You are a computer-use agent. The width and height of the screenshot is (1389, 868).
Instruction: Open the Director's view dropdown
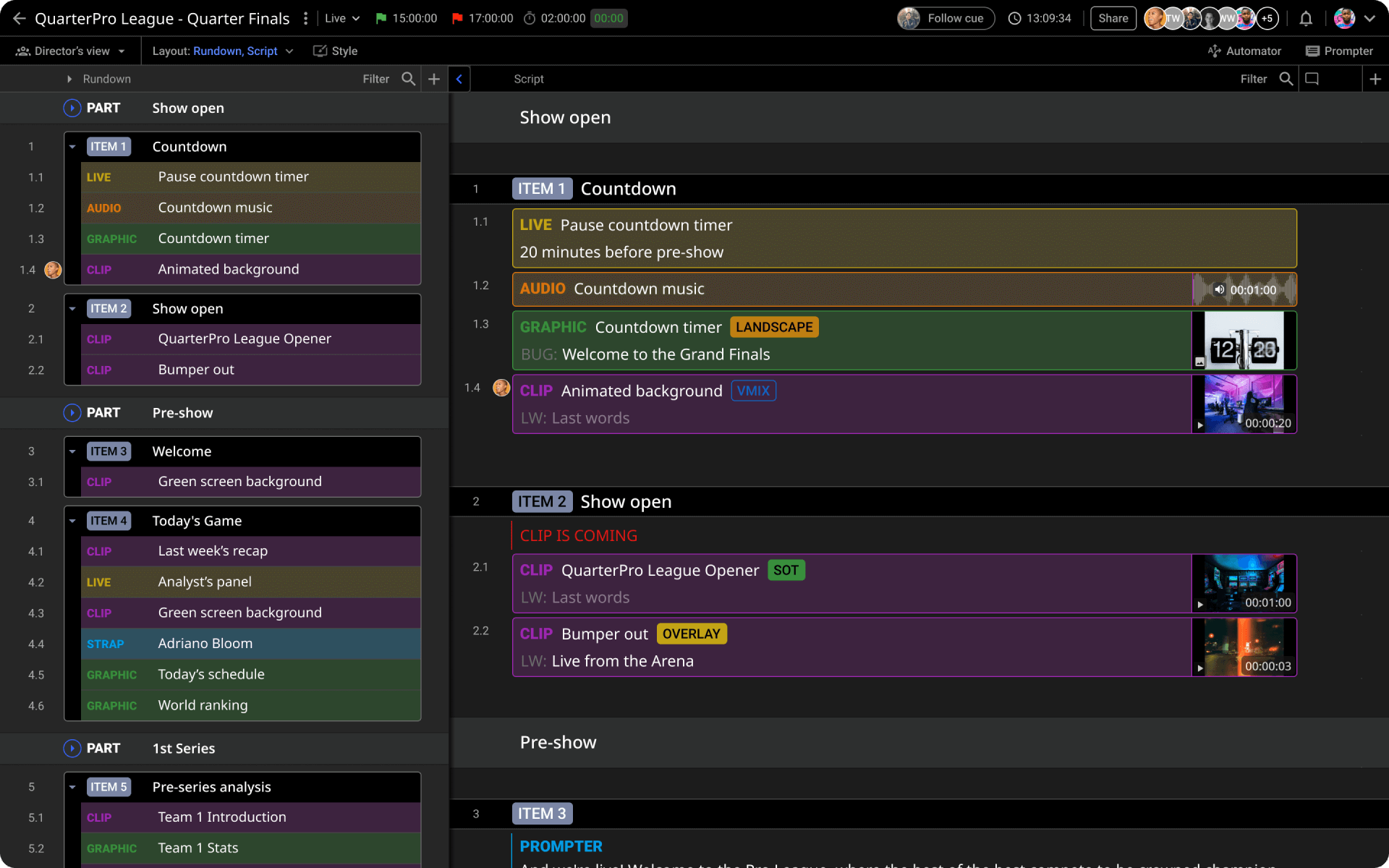[x=71, y=51]
